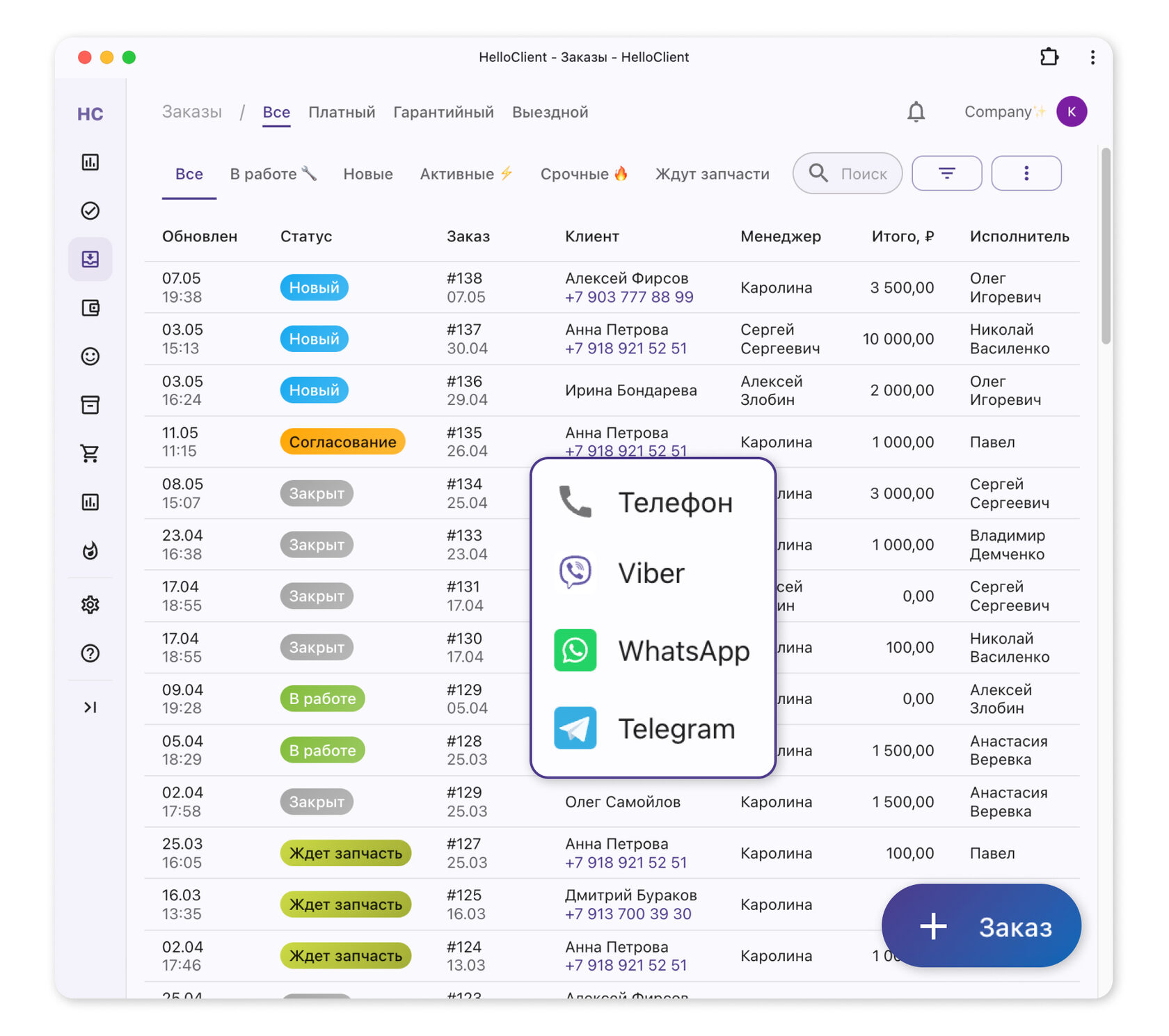Click the Новый status badge of order #138
The height and width of the screenshot is (1036, 1169).
[x=315, y=287]
